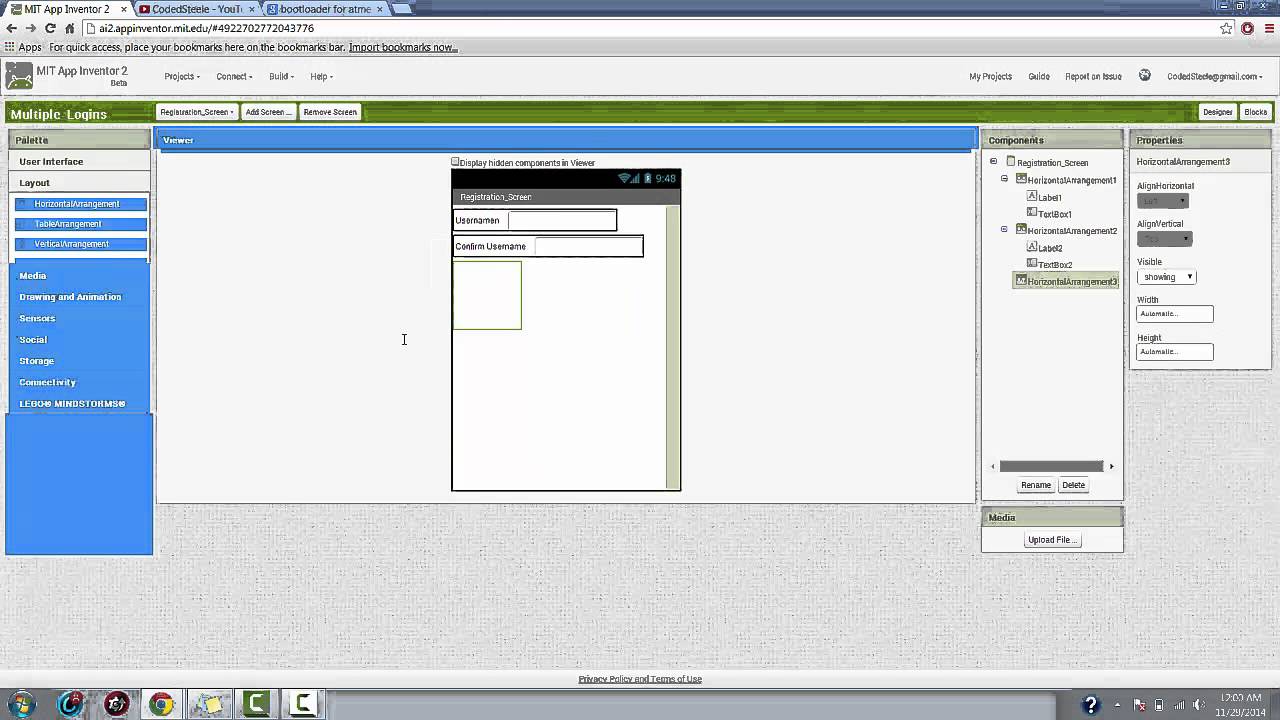Click TextBox2 icon in Components tree
This screenshot has width=1280, height=720.
[x=1032, y=264]
